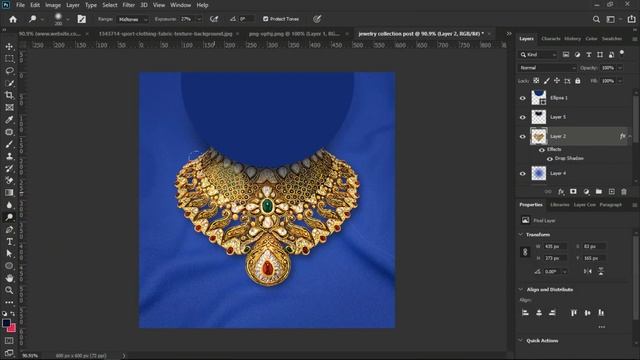Image resolution: width=640 pixels, height=360 pixels.
Task: Select the Crop tool
Action: tap(9, 95)
